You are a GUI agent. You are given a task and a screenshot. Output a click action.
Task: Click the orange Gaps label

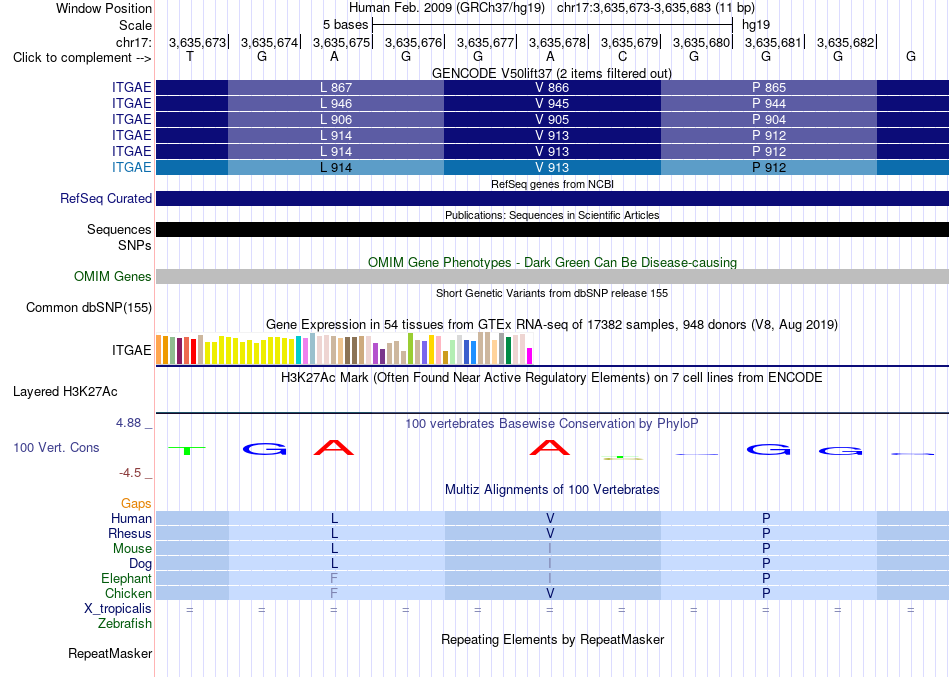pos(136,504)
